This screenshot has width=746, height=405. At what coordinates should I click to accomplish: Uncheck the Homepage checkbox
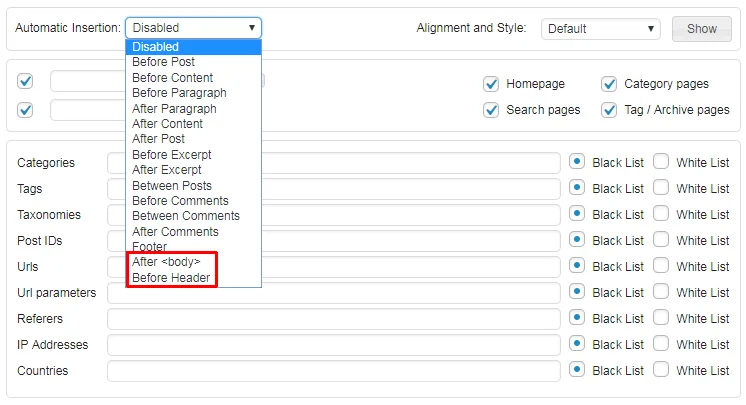[x=491, y=84]
